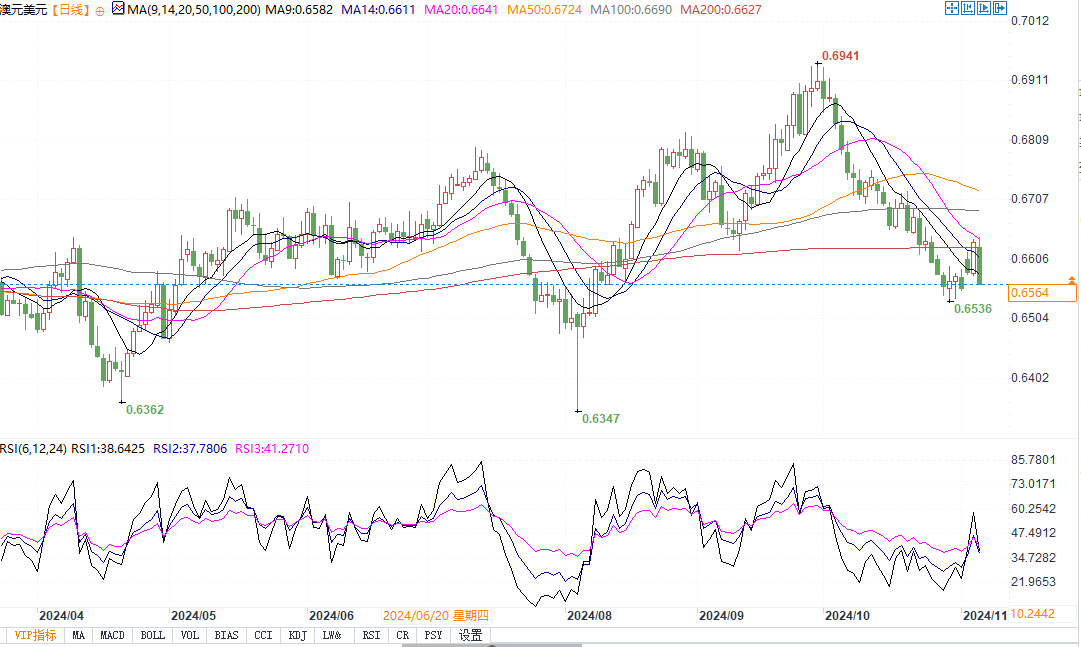
Task: Click the 0.6941 high price marker
Action: pos(840,56)
